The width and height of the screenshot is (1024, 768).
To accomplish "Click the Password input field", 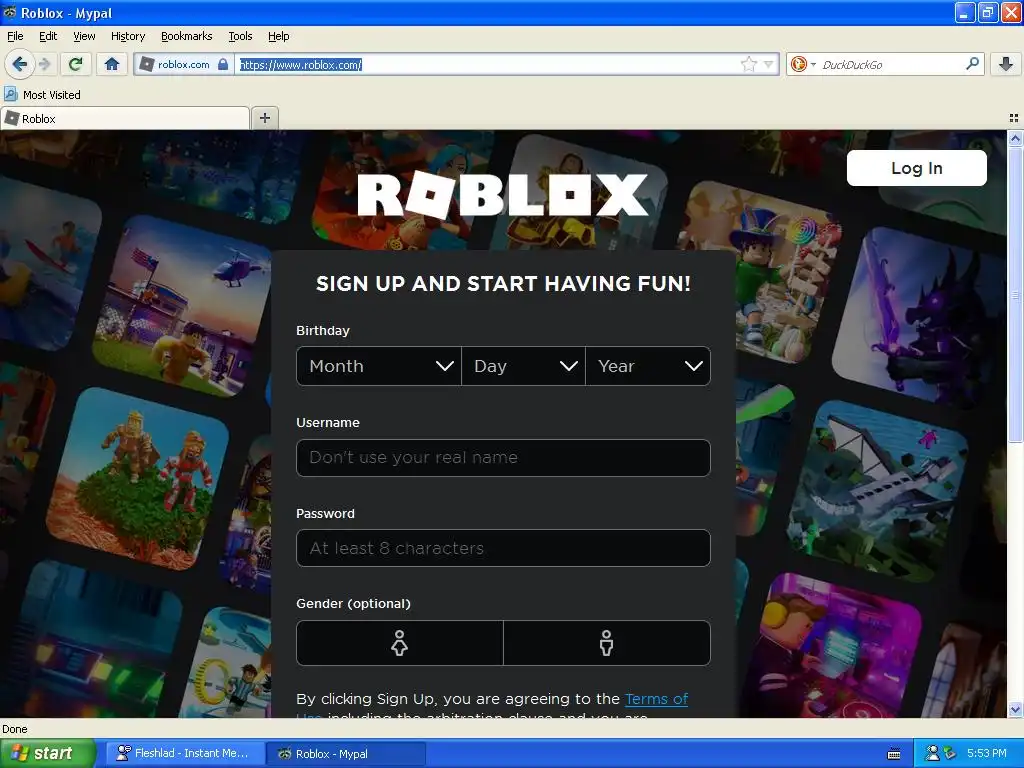I will tap(503, 548).
